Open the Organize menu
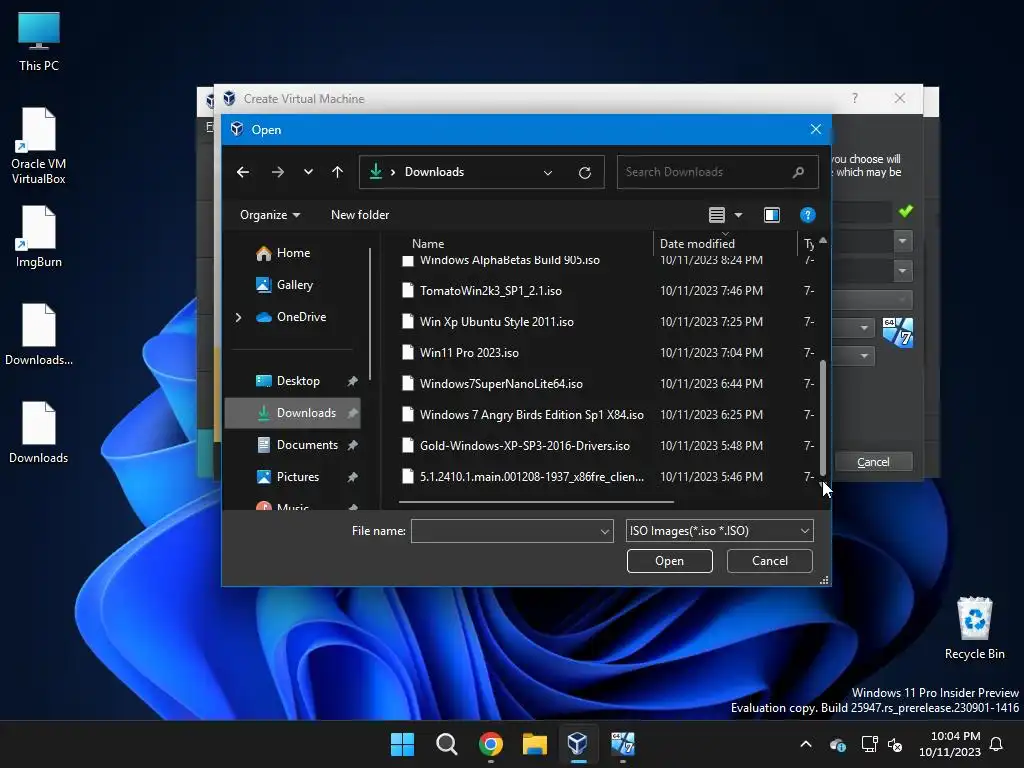This screenshot has width=1024, height=768. (270, 215)
